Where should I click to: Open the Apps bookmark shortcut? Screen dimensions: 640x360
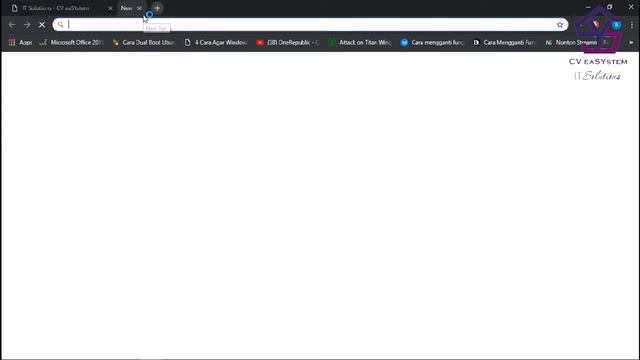click(20, 42)
